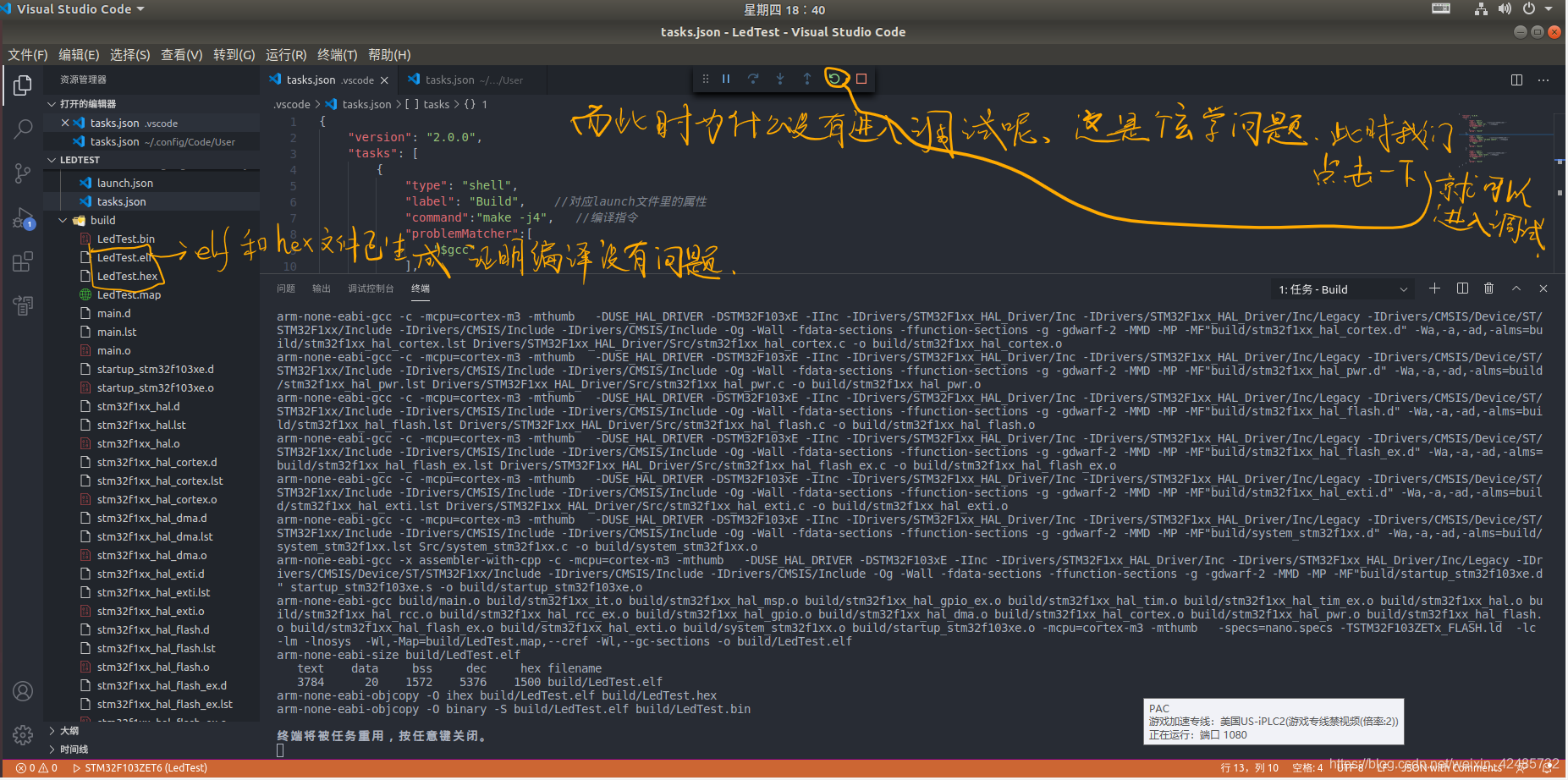Create a new terminal with plus icon
The width and height of the screenshot is (1568, 780).
coord(1434,288)
